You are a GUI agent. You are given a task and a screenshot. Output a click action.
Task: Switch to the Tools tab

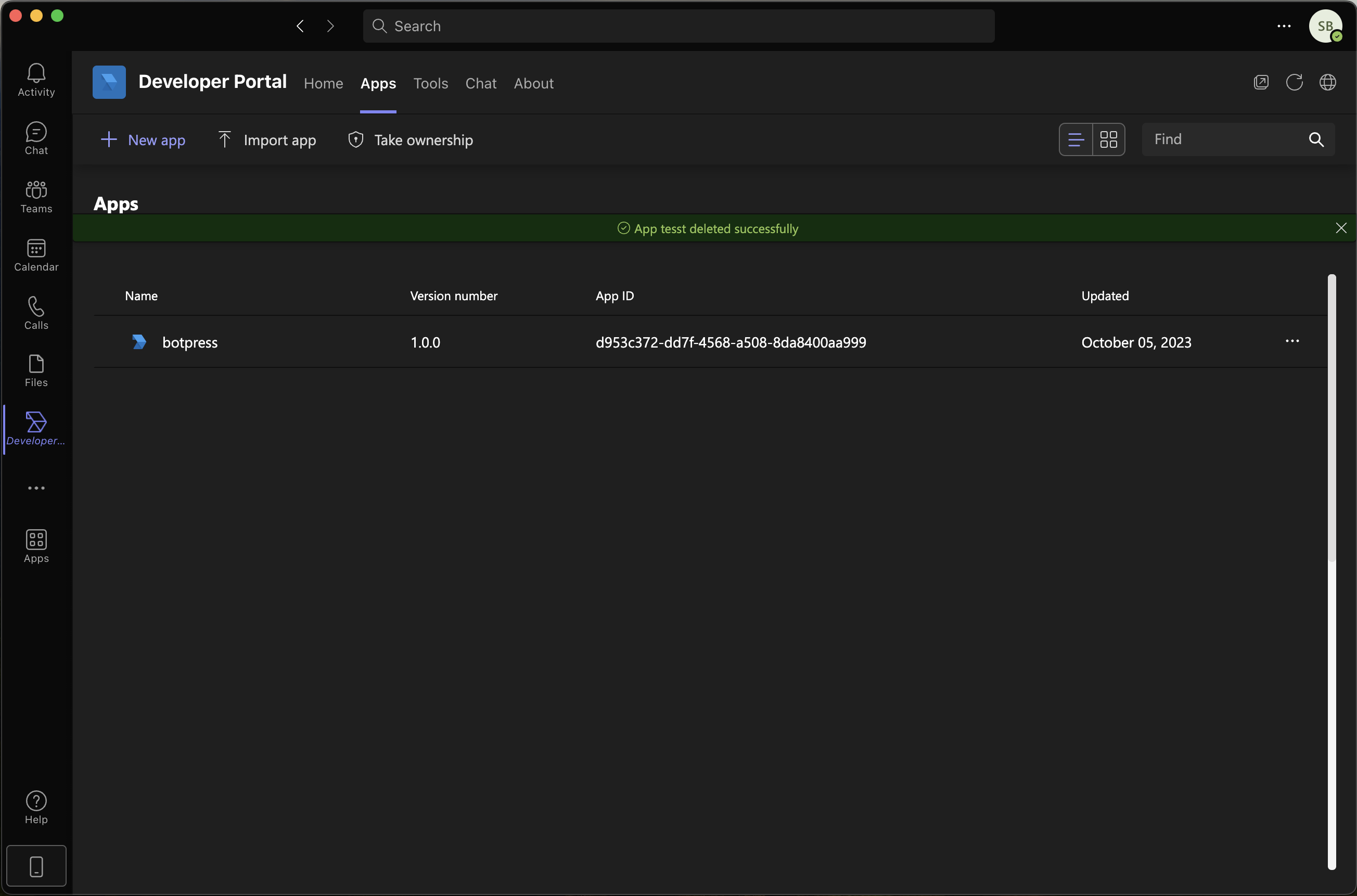point(430,82)
